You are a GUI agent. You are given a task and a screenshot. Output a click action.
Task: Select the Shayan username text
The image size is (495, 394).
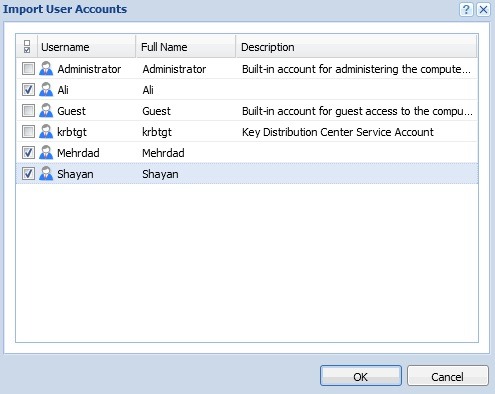tap(75, 174)
